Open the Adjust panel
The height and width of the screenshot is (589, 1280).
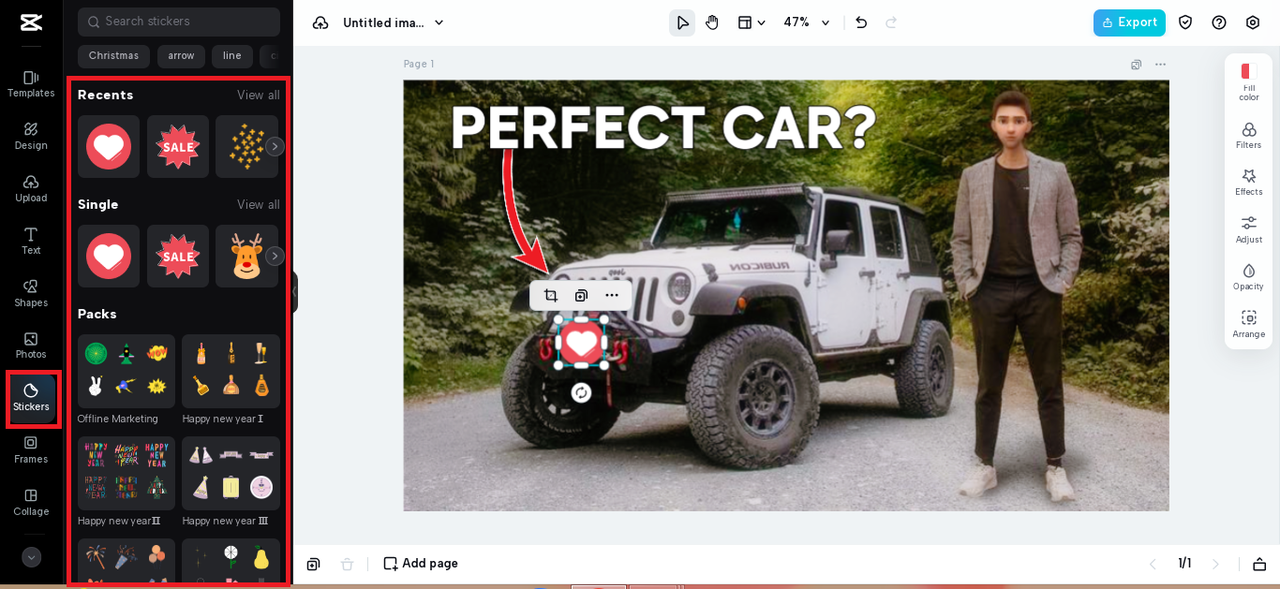pos(1248,230)
